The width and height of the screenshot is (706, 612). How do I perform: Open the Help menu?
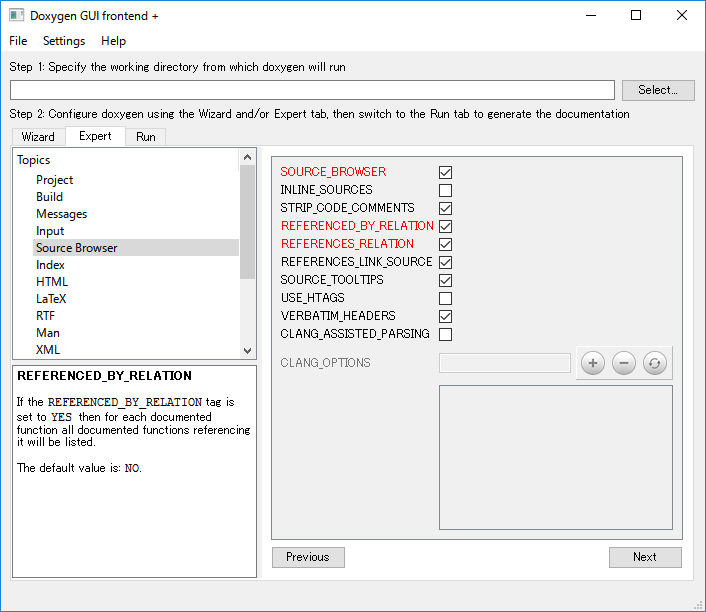pos(113,41)
